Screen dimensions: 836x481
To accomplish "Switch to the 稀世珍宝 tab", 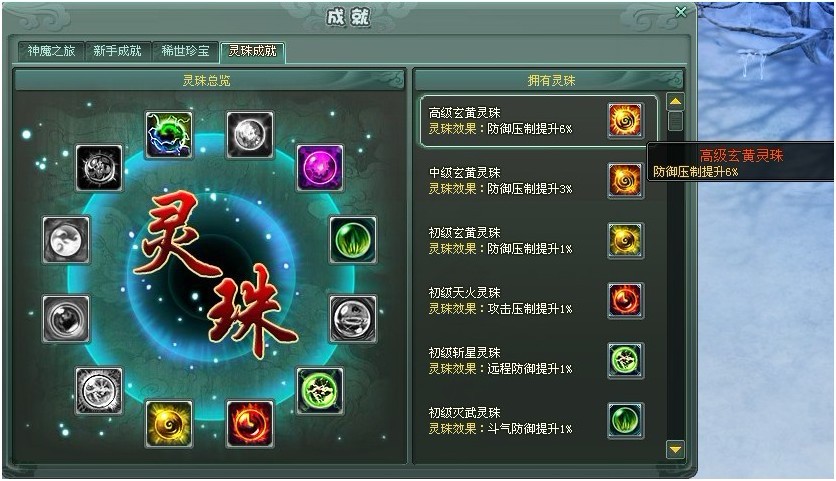I will [x=185, y=51].
